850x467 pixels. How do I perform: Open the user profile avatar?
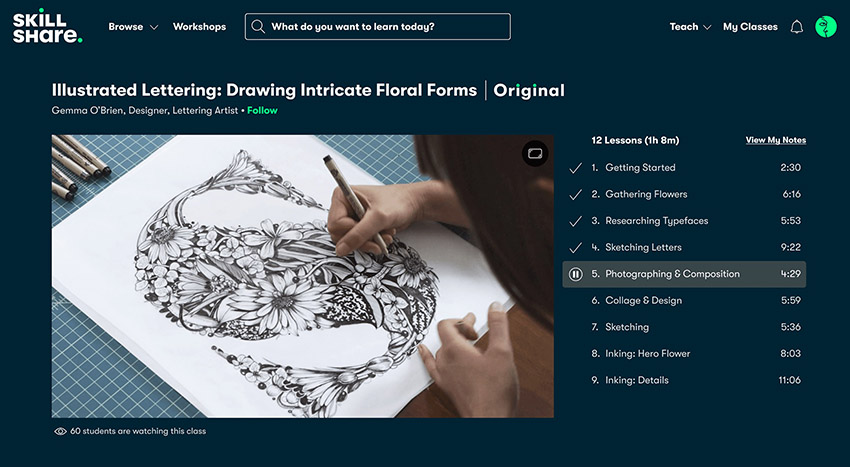tap(826, 27)
